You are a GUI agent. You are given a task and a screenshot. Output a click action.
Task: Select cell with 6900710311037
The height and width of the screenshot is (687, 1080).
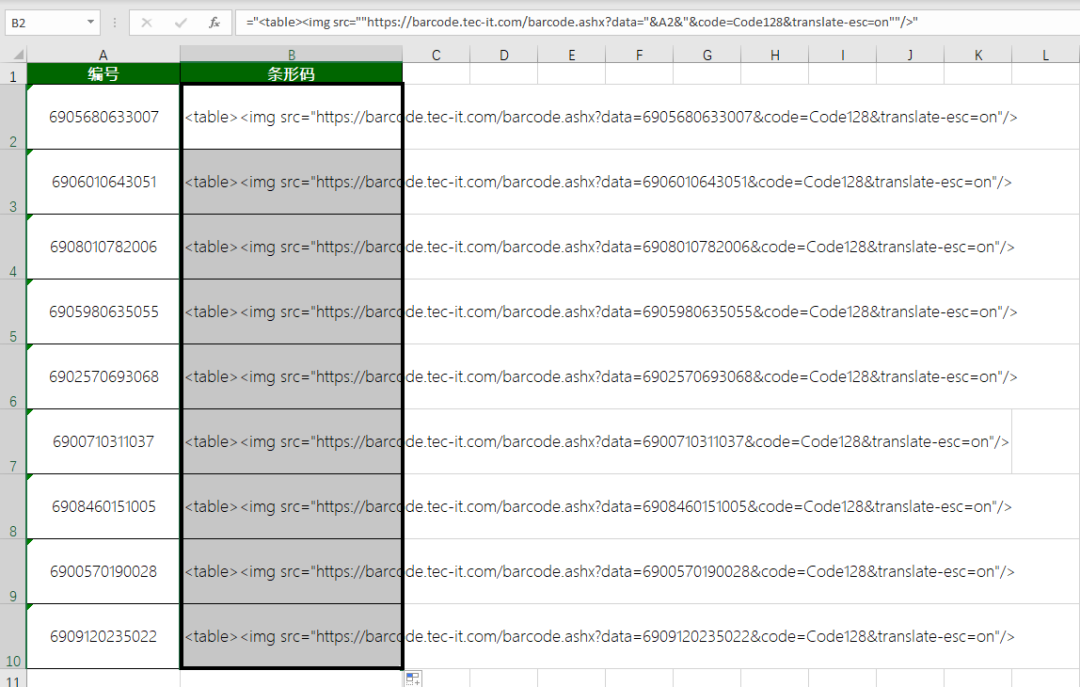click(x=103, y=441)
